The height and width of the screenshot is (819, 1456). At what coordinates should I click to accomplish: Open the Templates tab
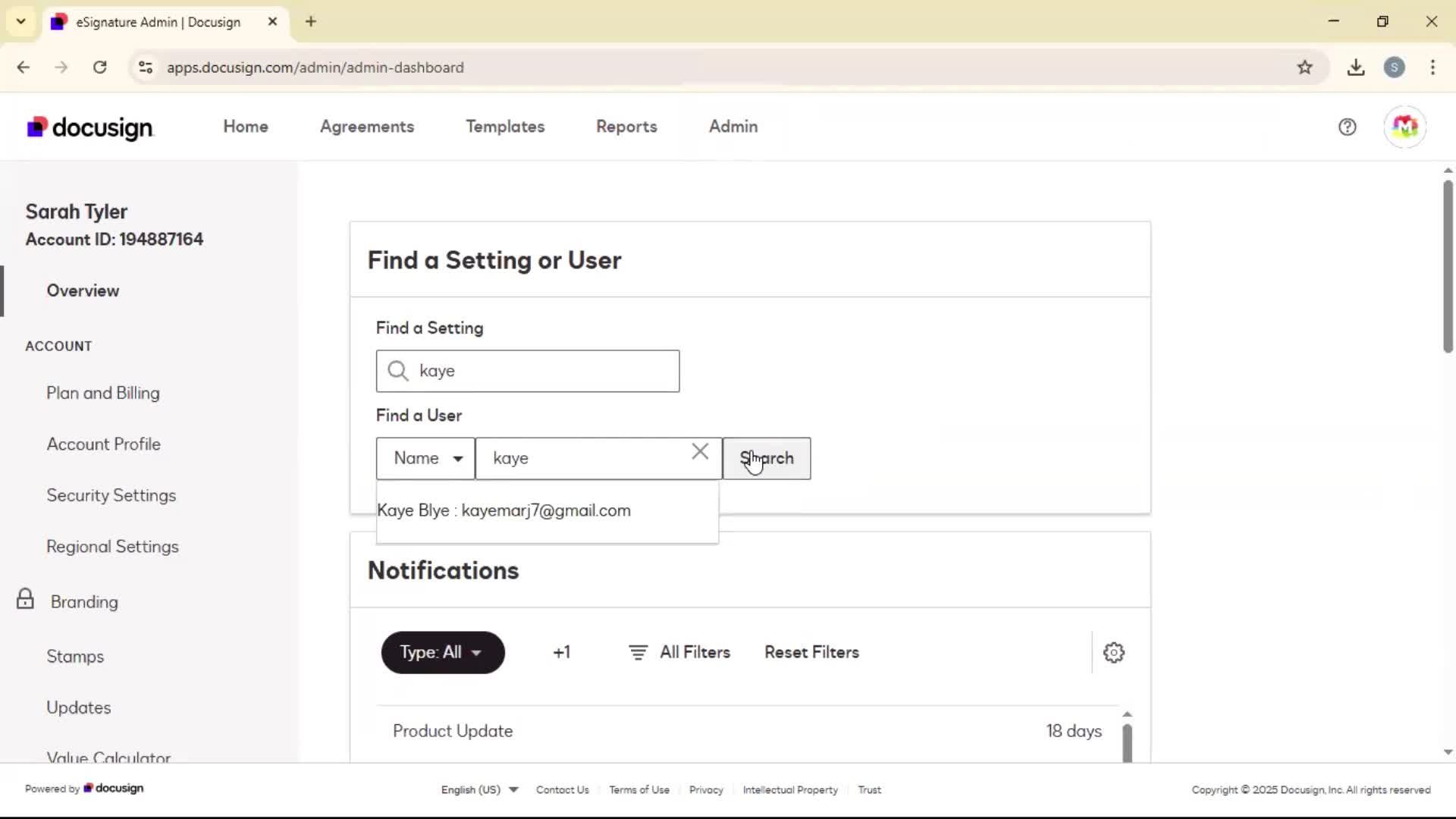505,127
